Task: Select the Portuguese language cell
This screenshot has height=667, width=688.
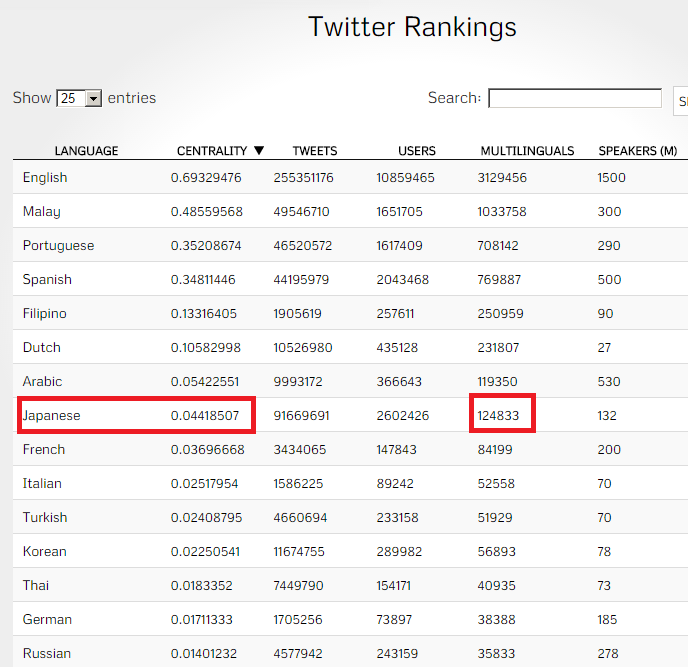Action: tap(58, 245)
